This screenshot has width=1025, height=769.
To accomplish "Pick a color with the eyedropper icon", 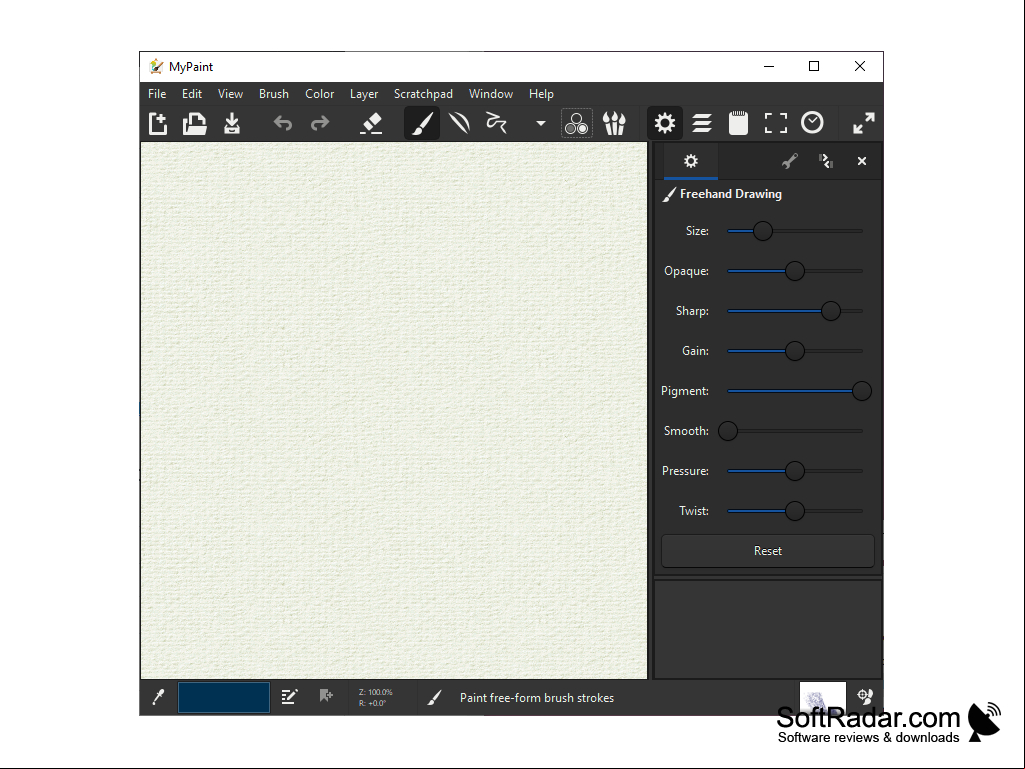I will coord(158,697).
